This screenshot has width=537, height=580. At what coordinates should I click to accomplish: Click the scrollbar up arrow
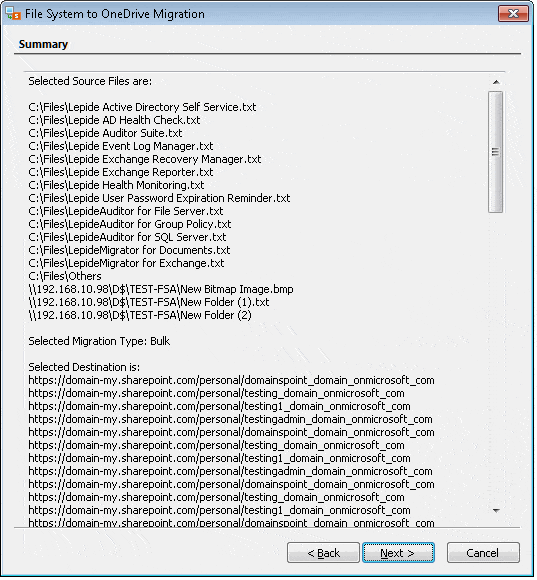coord(496,82)
